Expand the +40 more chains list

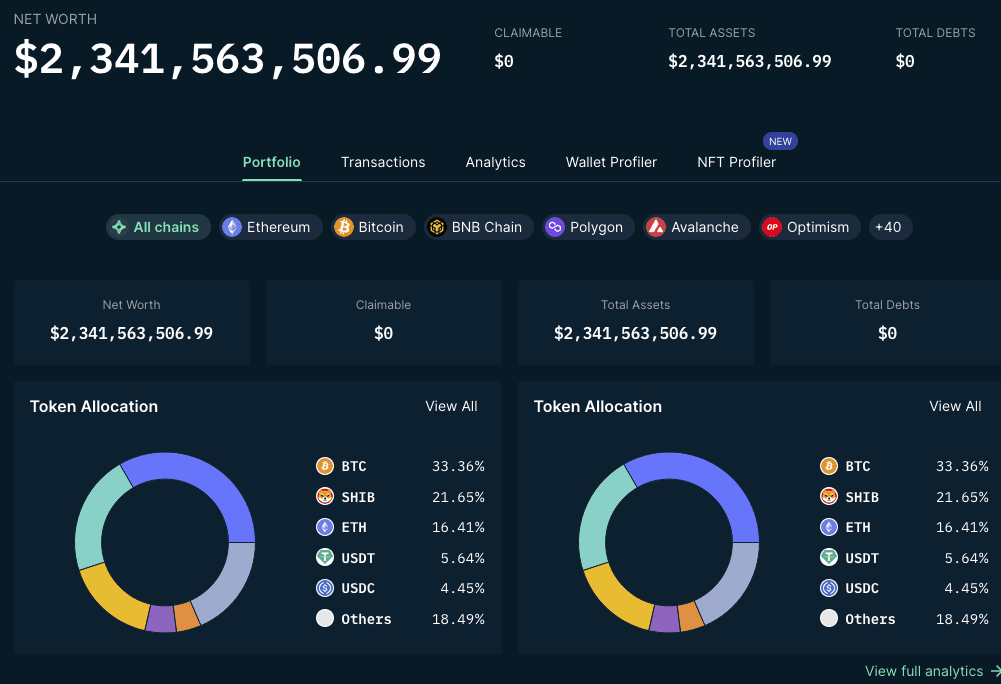point(890,227)
